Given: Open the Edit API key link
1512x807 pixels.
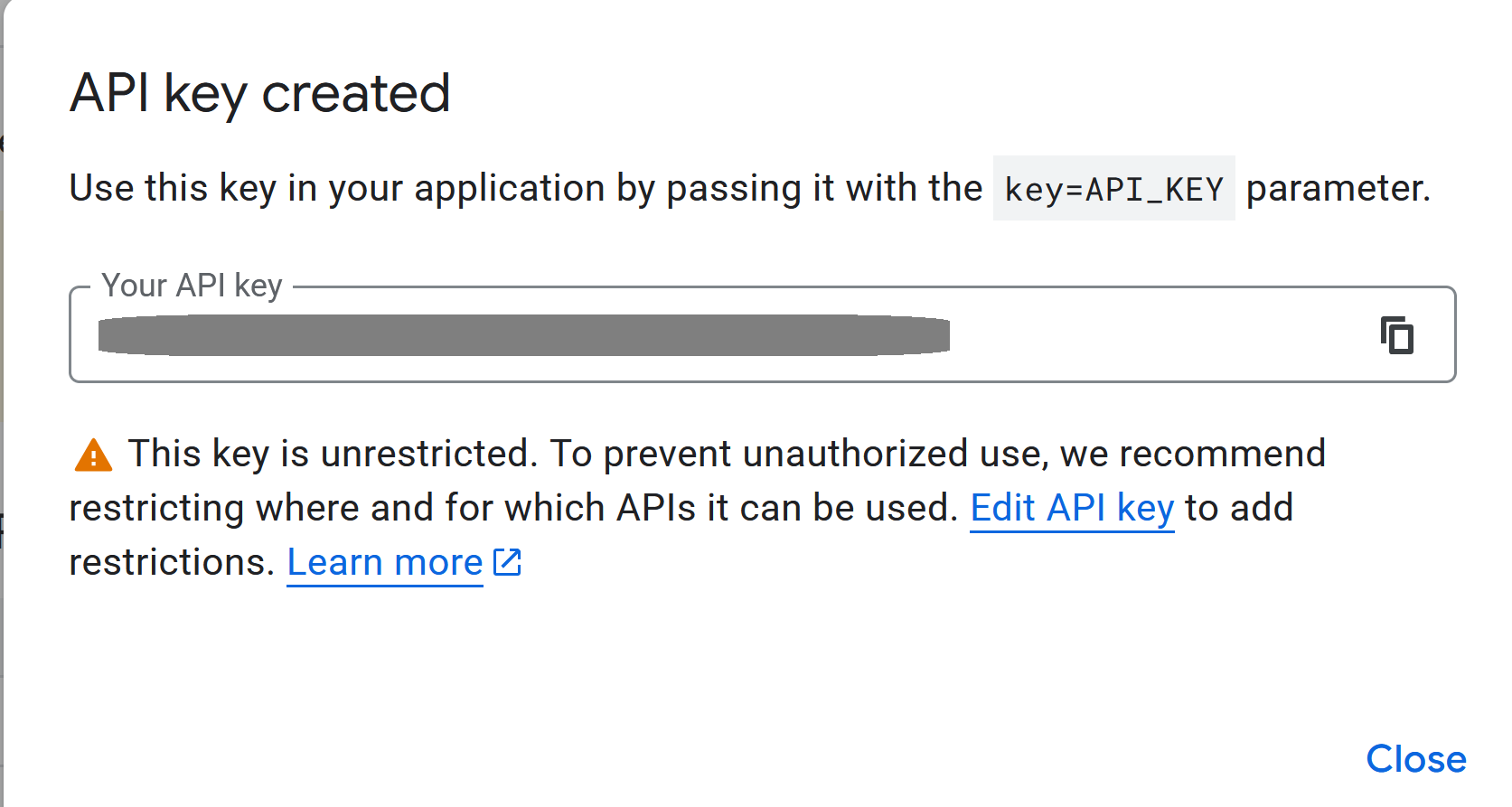Looking at the screenshot, I should [x=1072, y=508].
